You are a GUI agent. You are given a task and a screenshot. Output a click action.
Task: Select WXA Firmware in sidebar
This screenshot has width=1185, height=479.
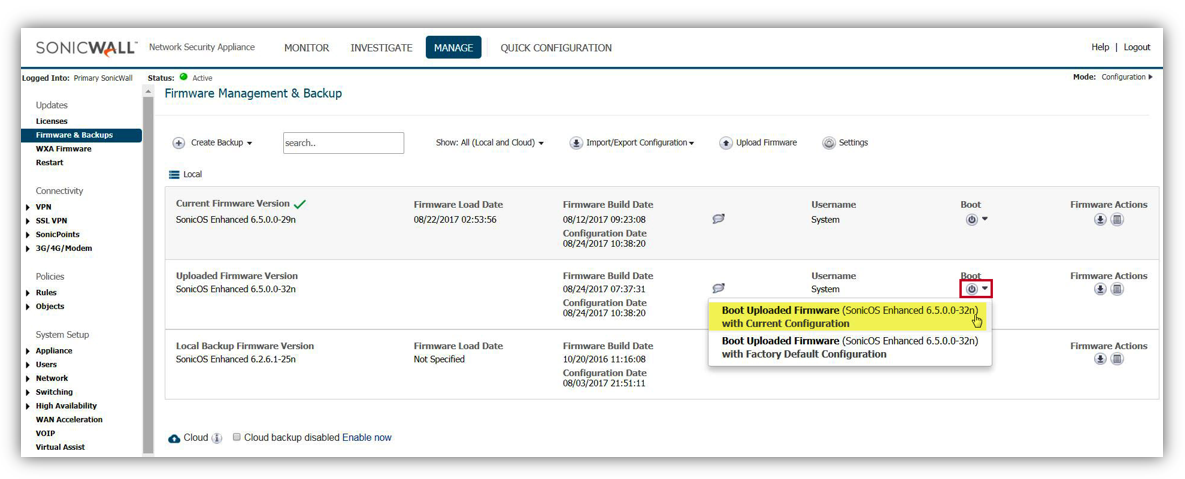tap(63, 149)
